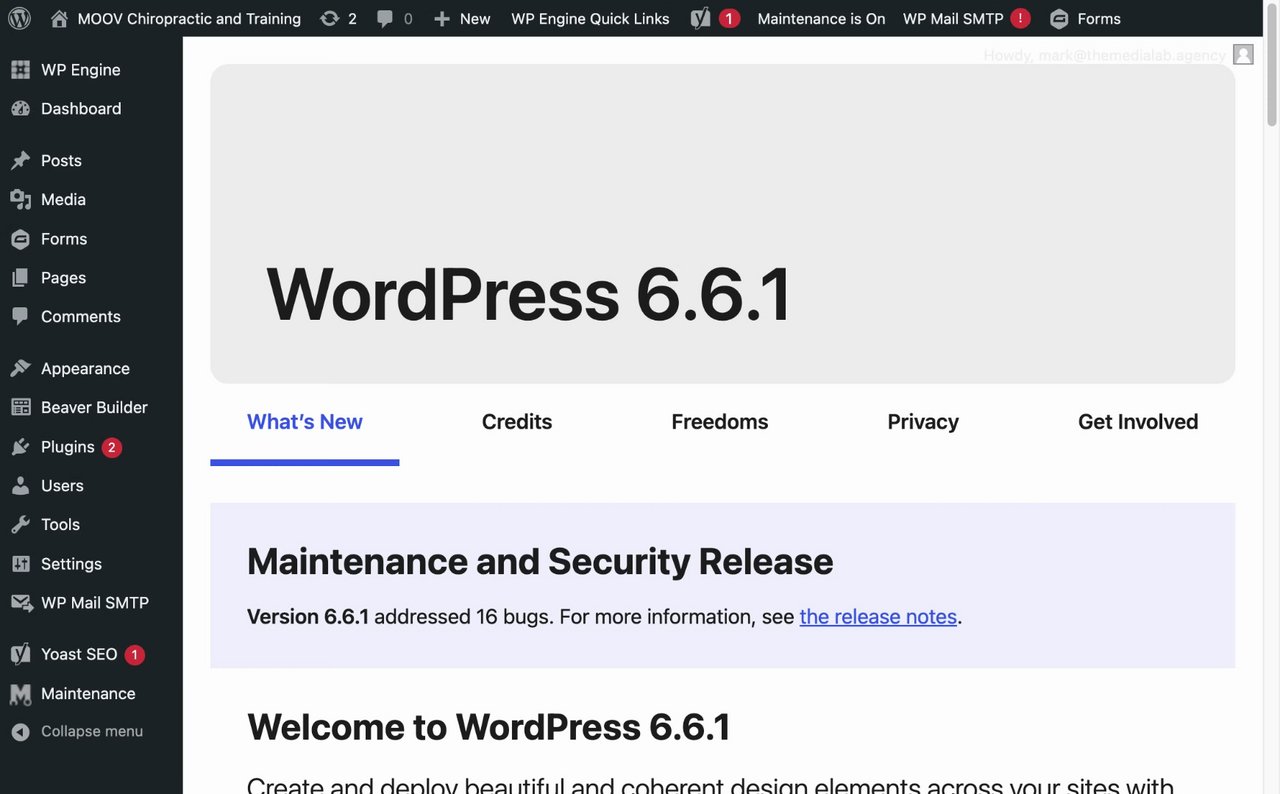Open WP Engine Quick Links menu

(590, 19)
